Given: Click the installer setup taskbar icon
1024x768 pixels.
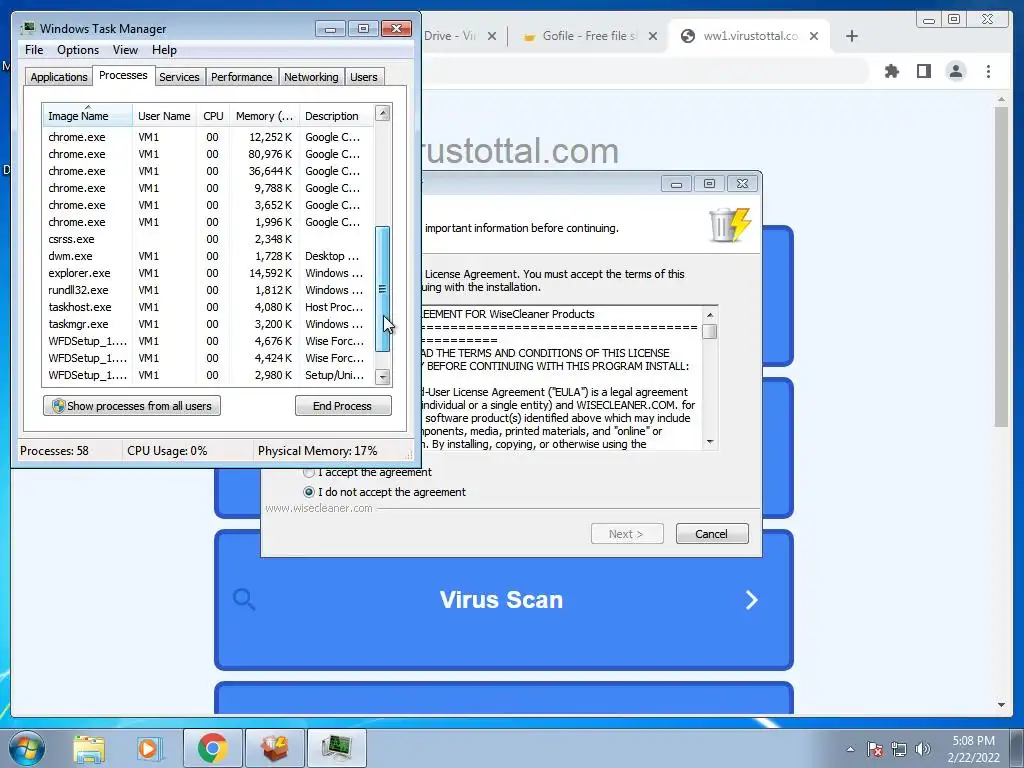Looking at the screenshot, I should click(x=275, y=748).
